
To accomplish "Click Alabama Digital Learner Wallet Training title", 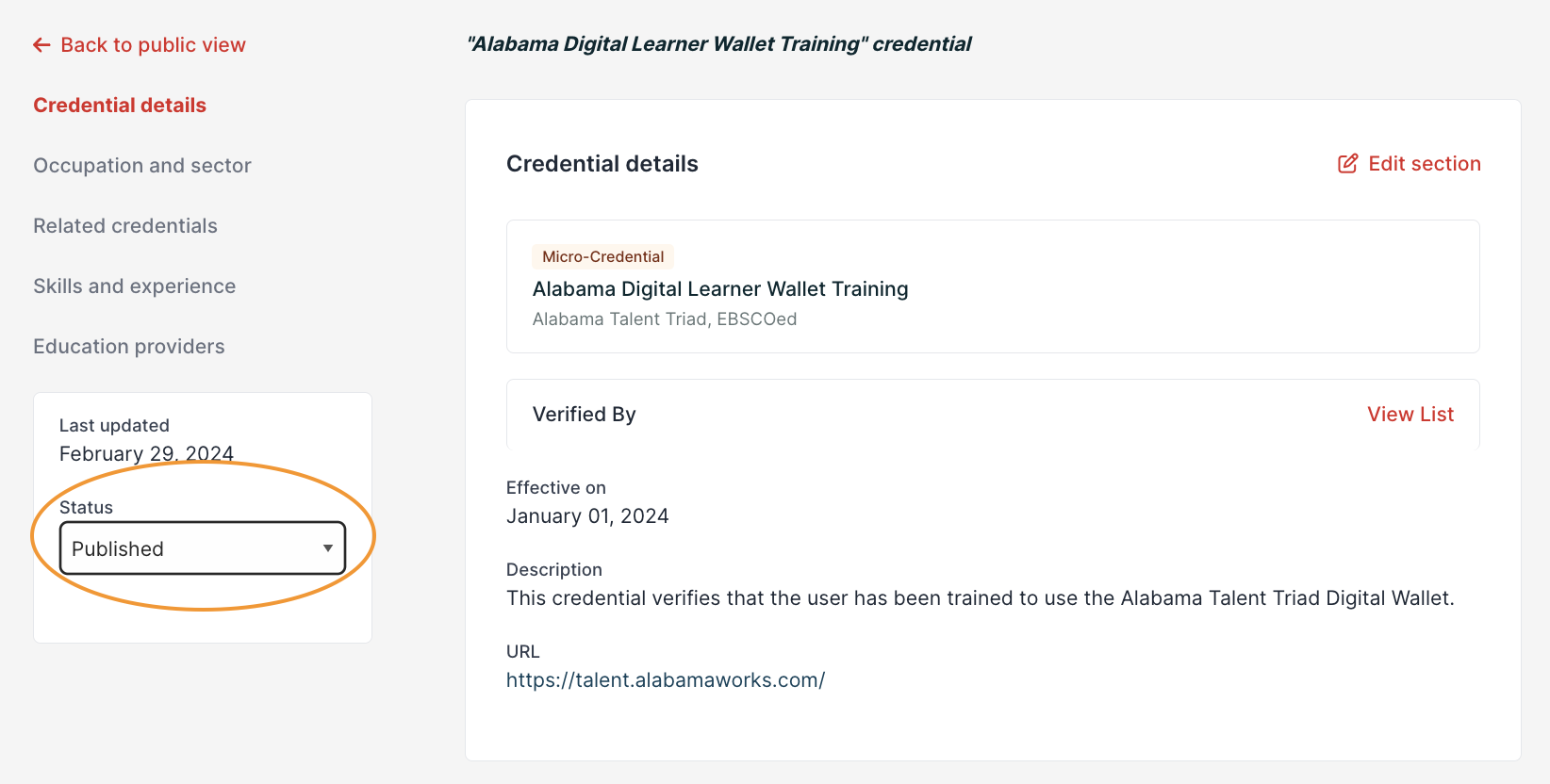I will tap(720, 289).
